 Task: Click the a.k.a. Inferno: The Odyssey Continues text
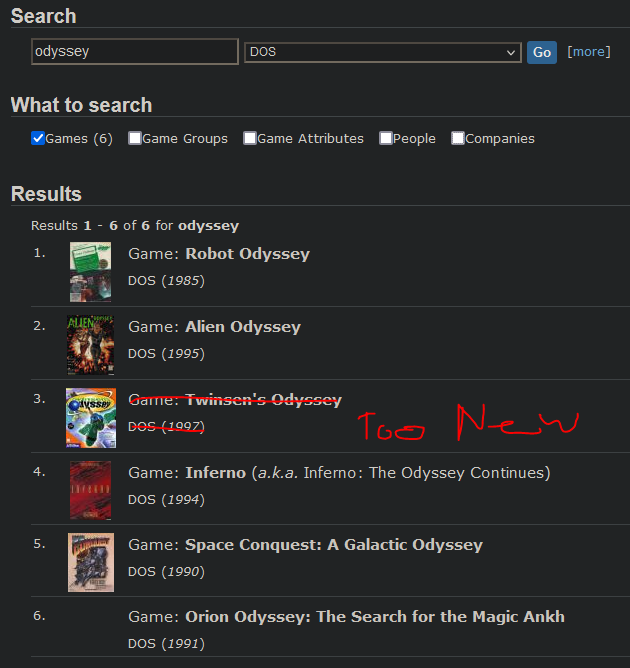(x=401, y=472)
